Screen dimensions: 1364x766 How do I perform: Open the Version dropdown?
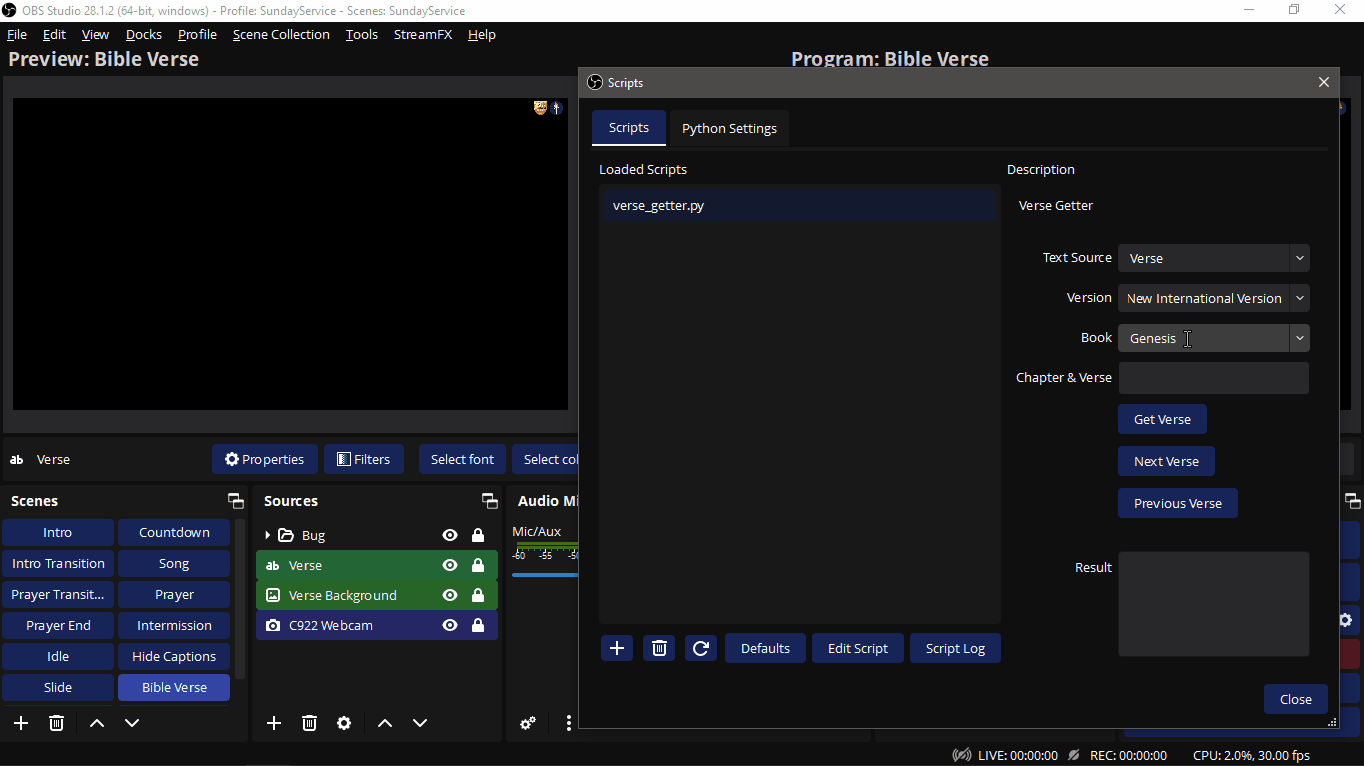pyautogui.click(x=1299, y=298)
